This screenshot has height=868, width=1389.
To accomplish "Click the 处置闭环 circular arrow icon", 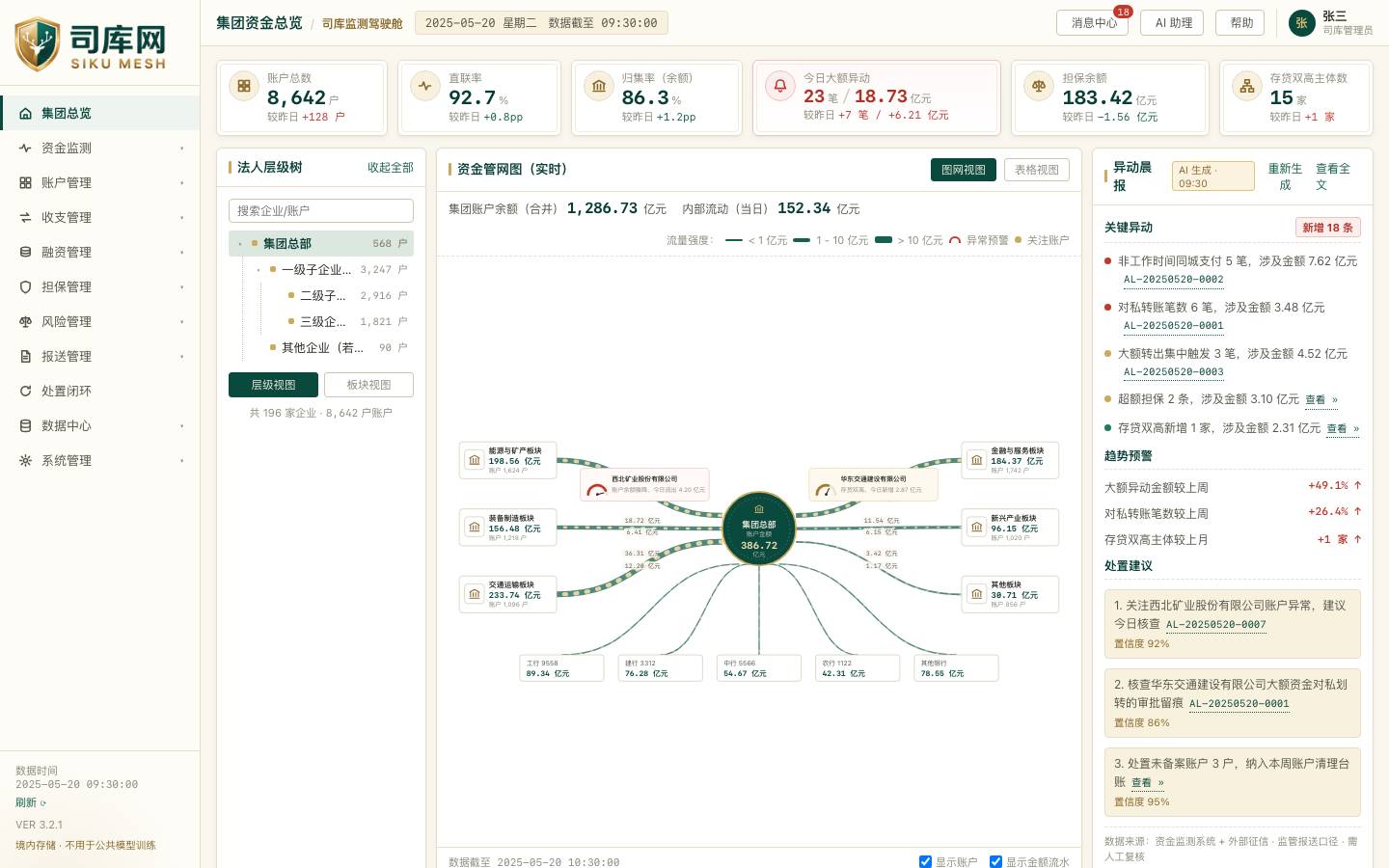I will [25, 391].
